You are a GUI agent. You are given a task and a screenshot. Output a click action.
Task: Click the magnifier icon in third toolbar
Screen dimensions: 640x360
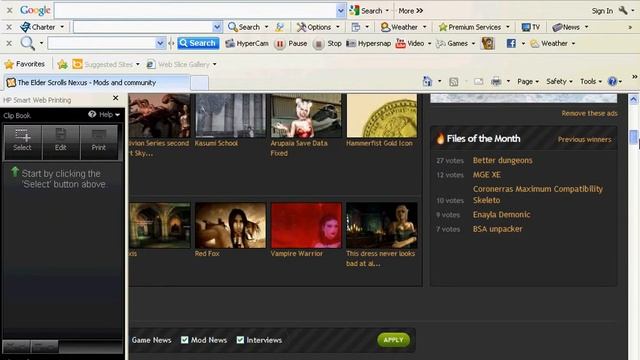tap(27, 43)
